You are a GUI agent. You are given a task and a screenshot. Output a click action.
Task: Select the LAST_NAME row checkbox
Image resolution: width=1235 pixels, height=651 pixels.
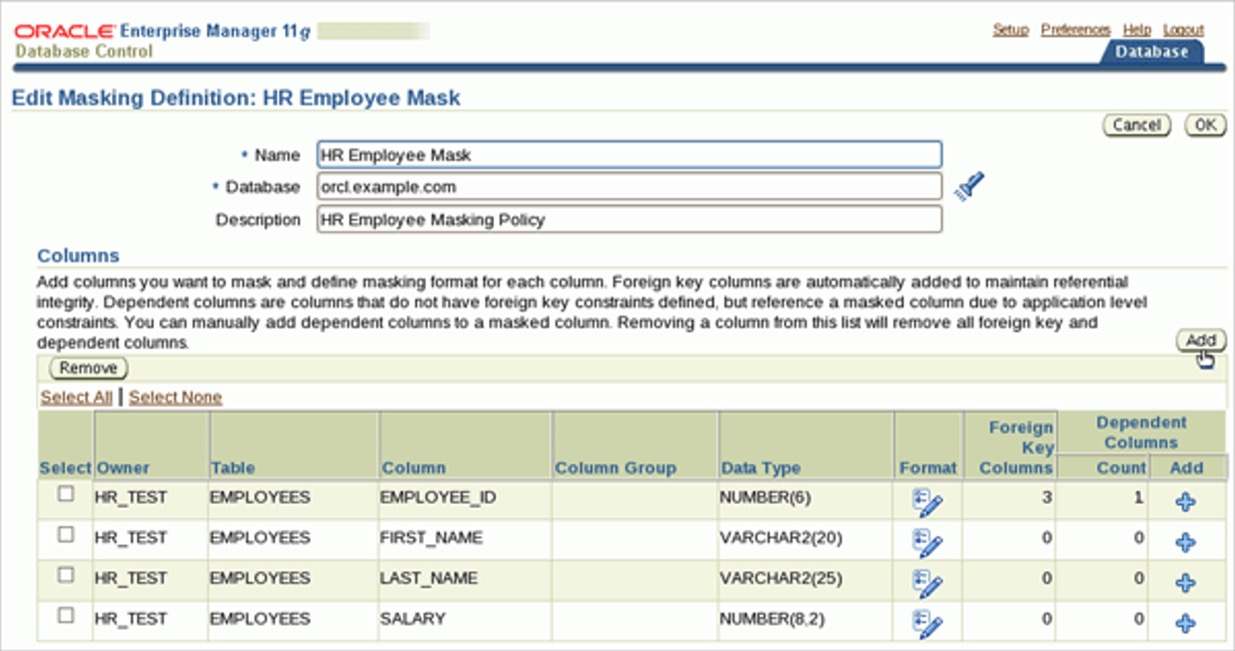66,575
